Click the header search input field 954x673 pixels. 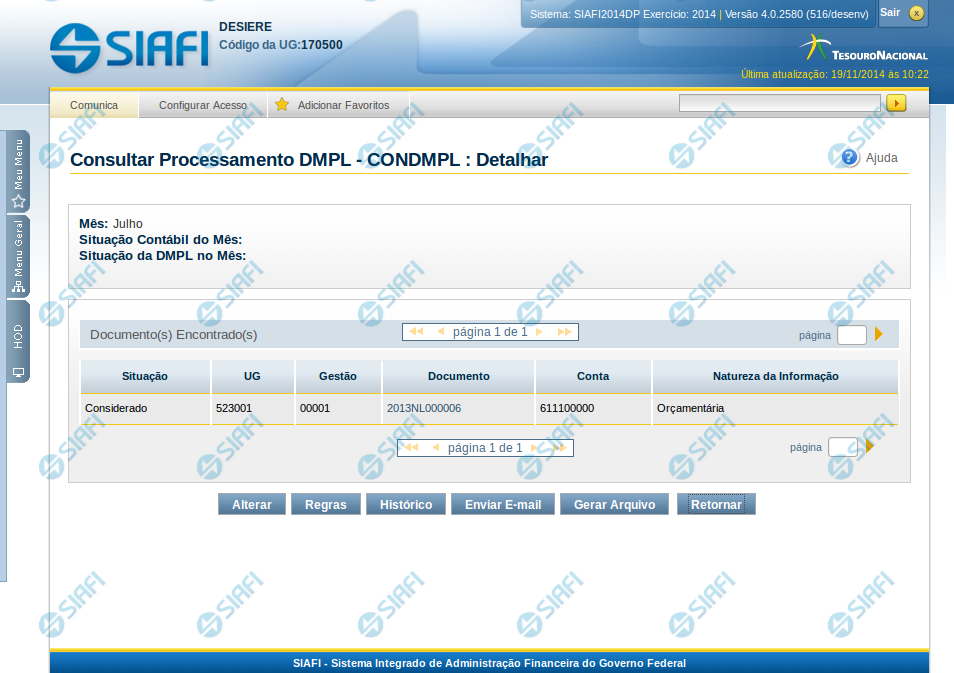[779, 103]
